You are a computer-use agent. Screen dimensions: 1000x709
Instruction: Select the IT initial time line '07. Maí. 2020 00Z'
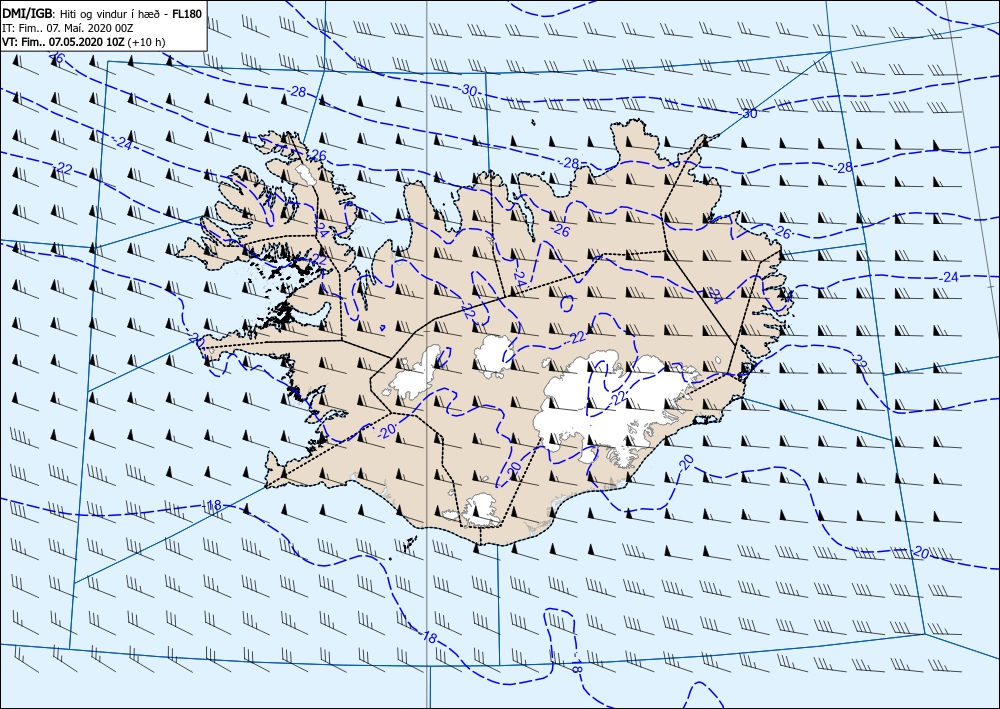[x=89, y=29]
